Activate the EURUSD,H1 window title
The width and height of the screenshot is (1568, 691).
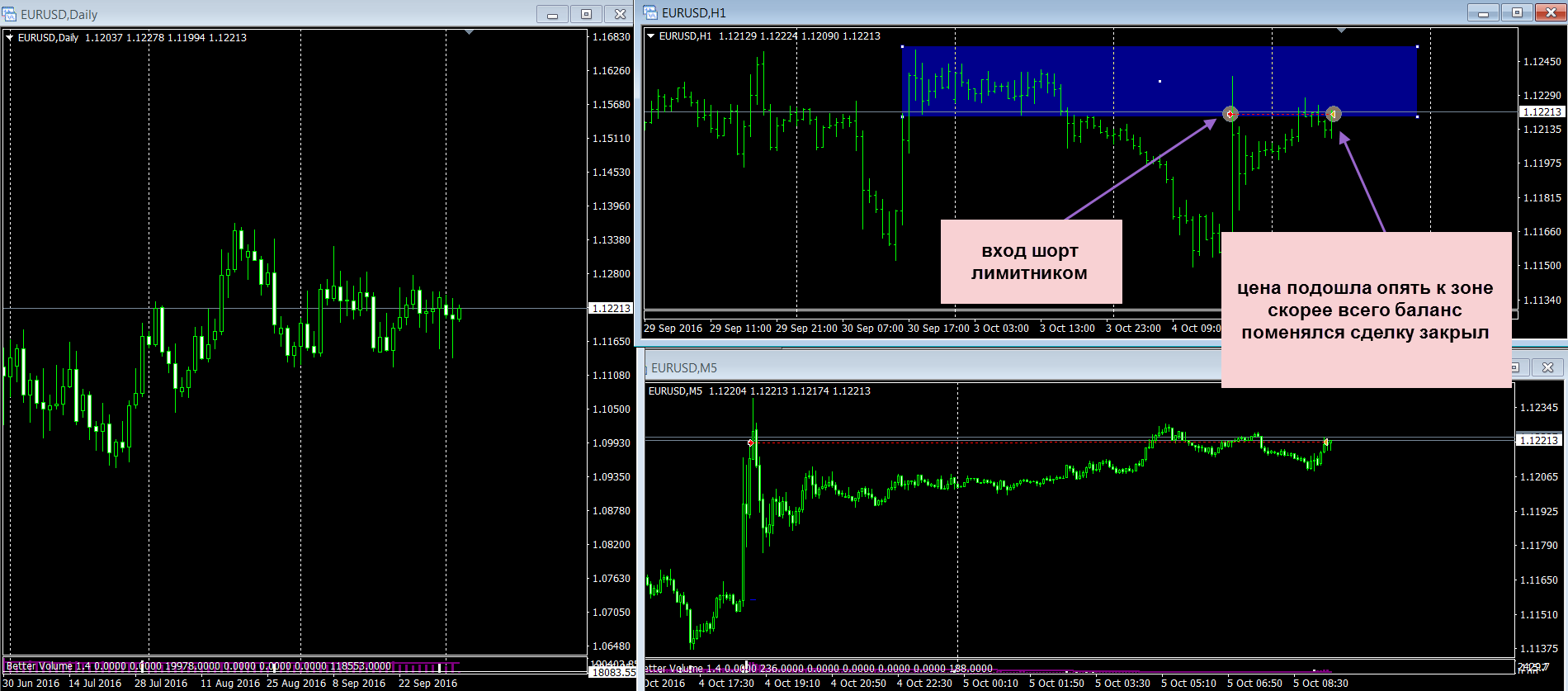[x=694, y=13]
